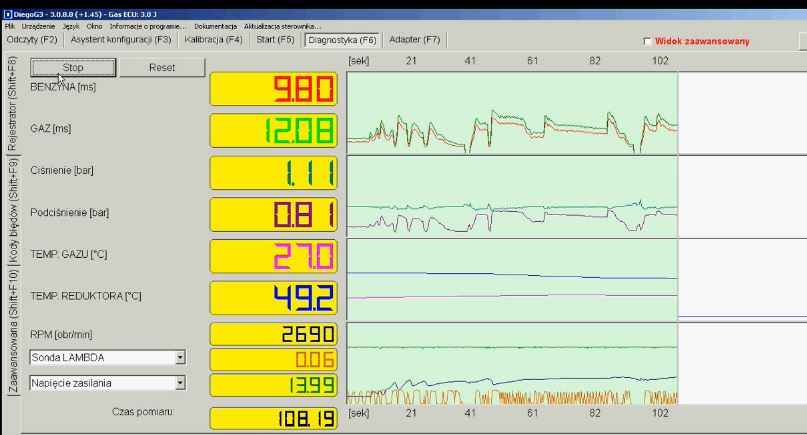Click the Ciśnienie 1.11 readout
This screenshot has width=807, height=435.
tap(274, 173)
